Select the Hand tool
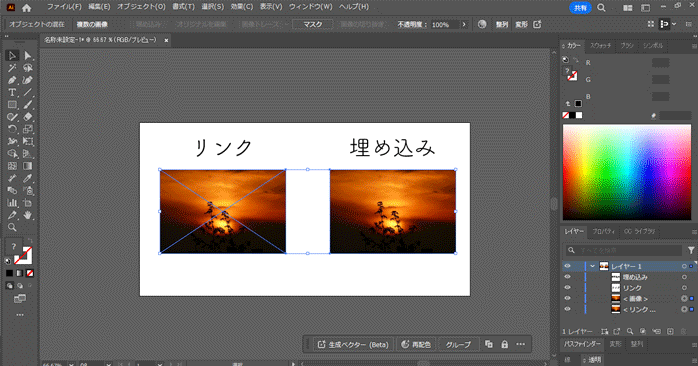Viewport: 698px width, 366px height. [x=28, y=215]
